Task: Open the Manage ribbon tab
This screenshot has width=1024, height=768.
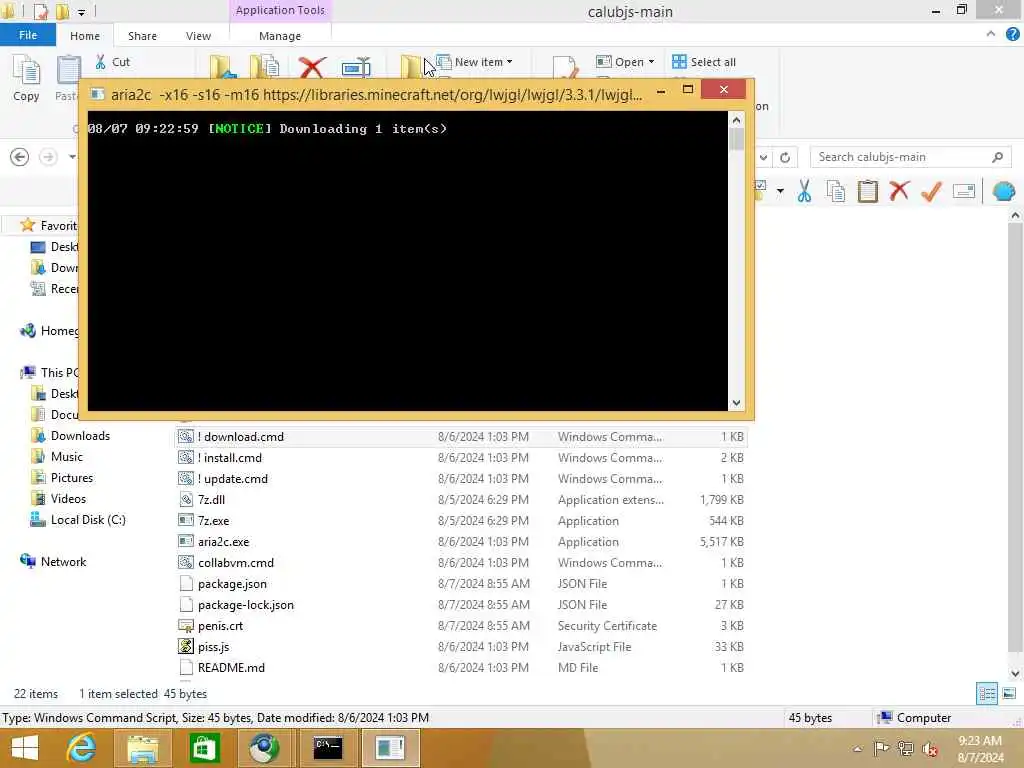Action: [x=280, y=36]
